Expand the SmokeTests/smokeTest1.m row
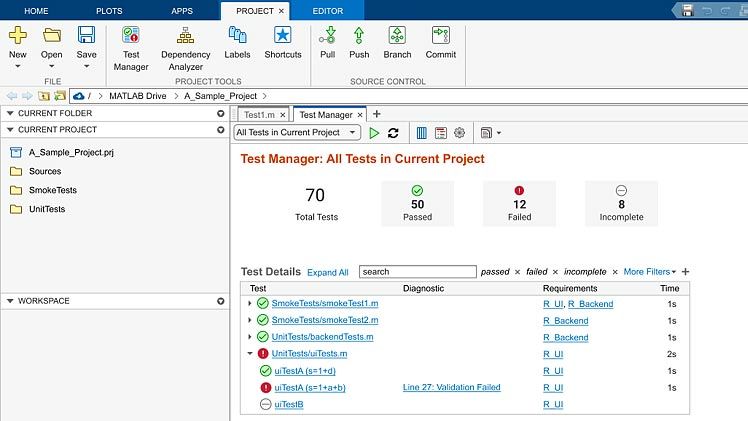Viewport: 748px width, 421px height. click(x=250, y=304)
